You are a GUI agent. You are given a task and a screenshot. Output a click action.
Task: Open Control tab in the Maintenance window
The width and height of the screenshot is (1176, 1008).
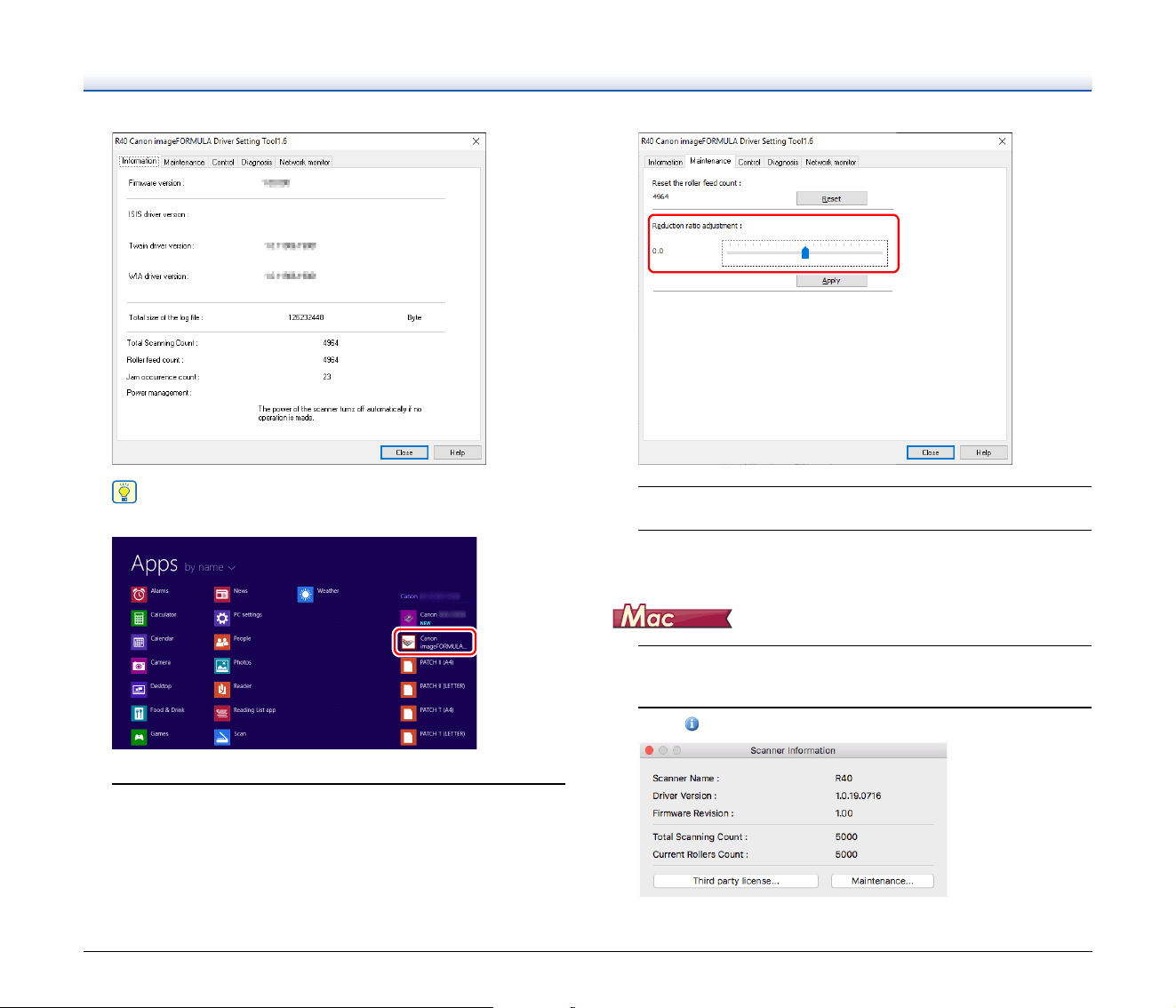pyautogui.click(x=749, y=162)
